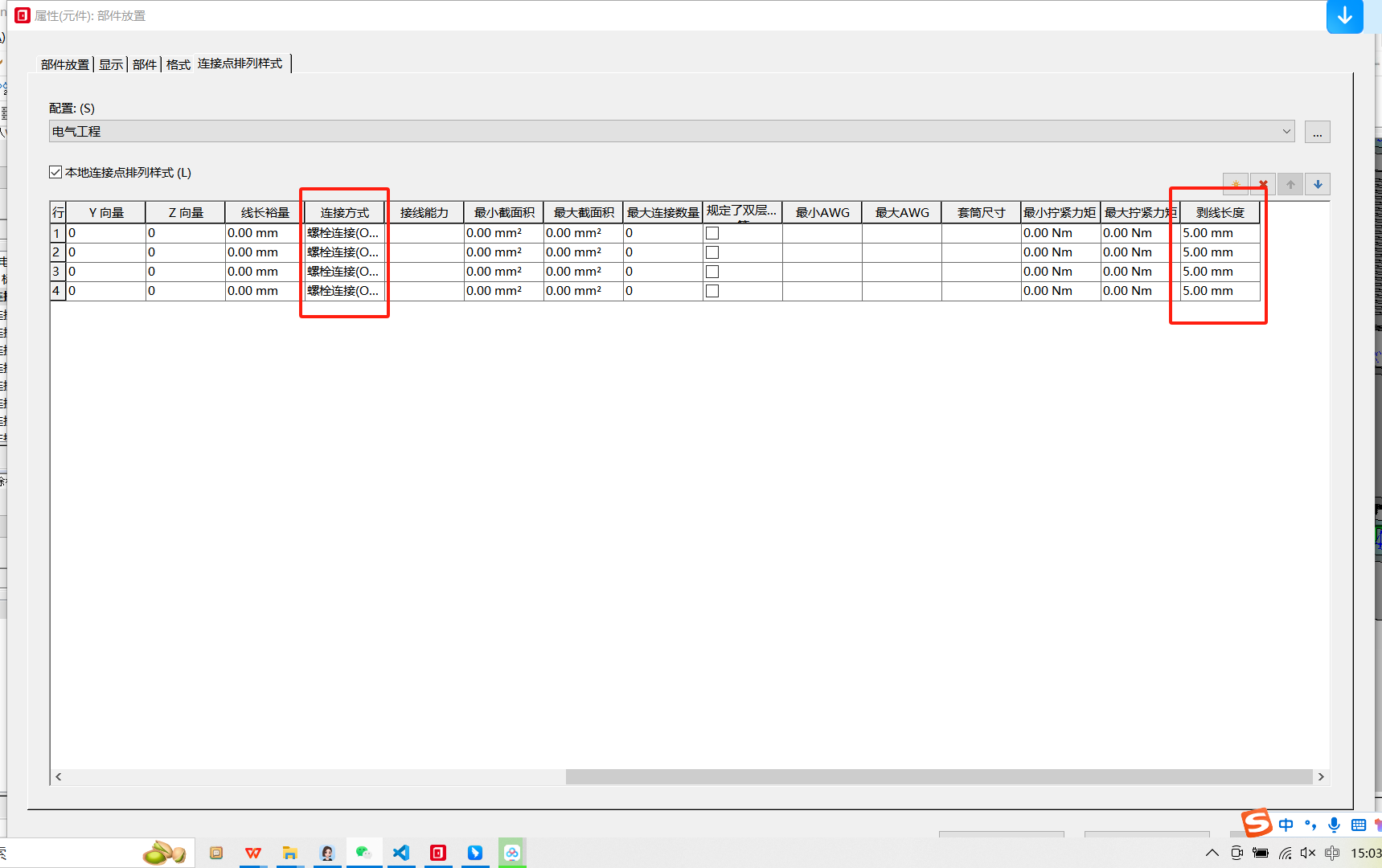Screen dimensions: 1382x868
Task: Open WeChat from the taskbar
Action: coord(364,853)
